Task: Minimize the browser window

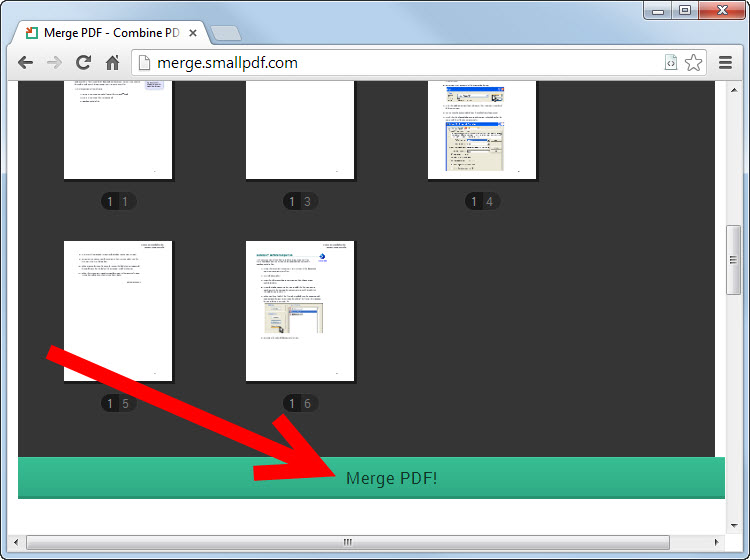Action: click(658, 11)
